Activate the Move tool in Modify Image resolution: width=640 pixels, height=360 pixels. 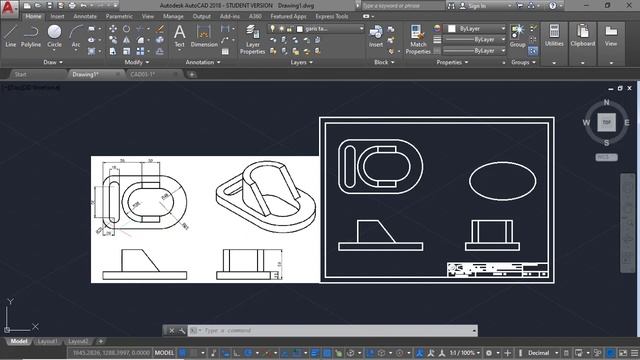[x=113, y=29]
